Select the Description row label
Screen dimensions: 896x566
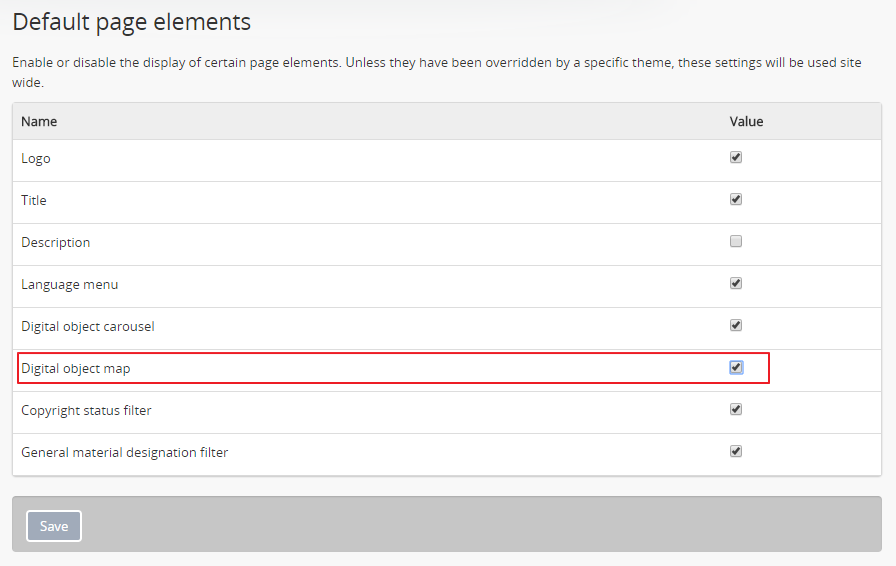pyautogui.click(x=56, y=243)
